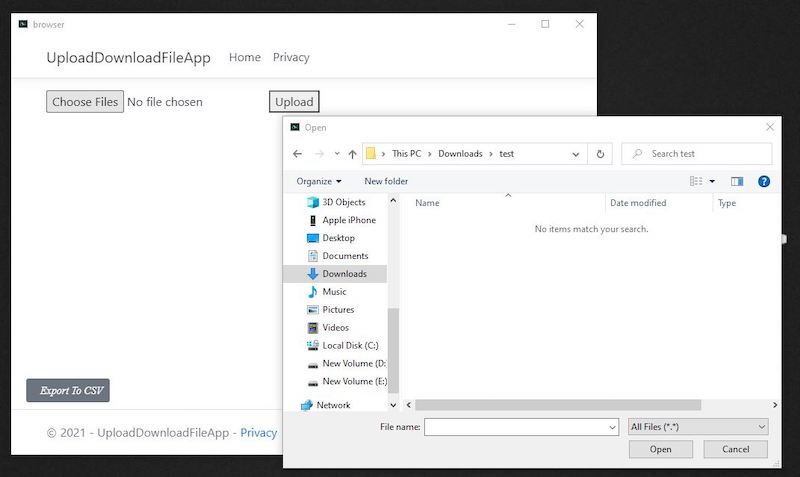Create a New folder
This screenshot has height=477, width=800.
coord(386,181)
